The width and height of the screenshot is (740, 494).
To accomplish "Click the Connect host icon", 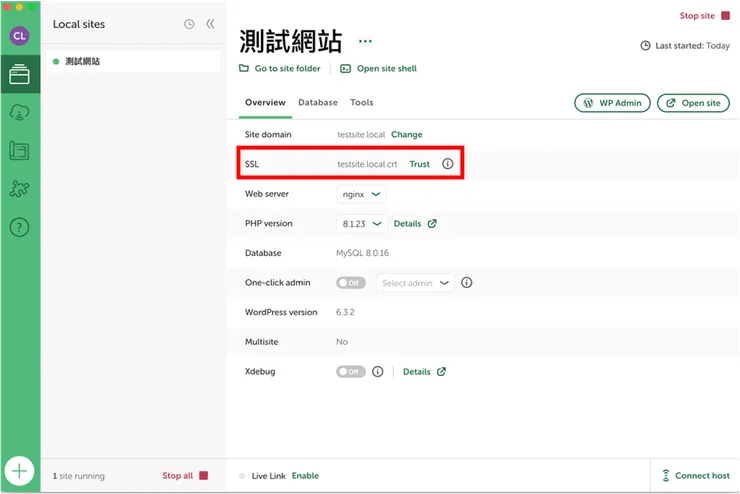I will pyautogui.click(x=665, y=475).
